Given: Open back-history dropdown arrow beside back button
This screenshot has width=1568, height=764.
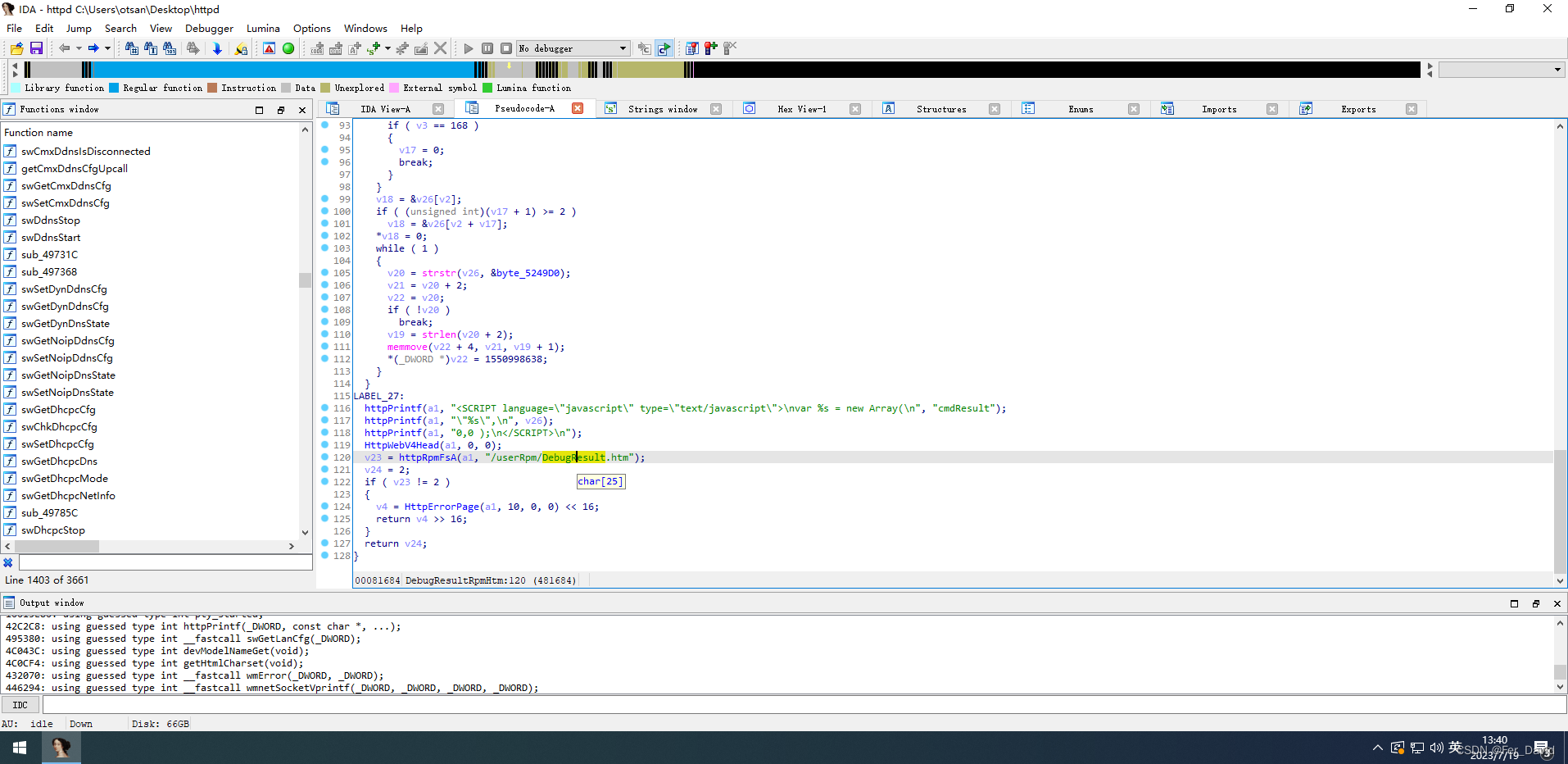Looking at the screenshot, I should pyautogui.click(x=79, y=48).
